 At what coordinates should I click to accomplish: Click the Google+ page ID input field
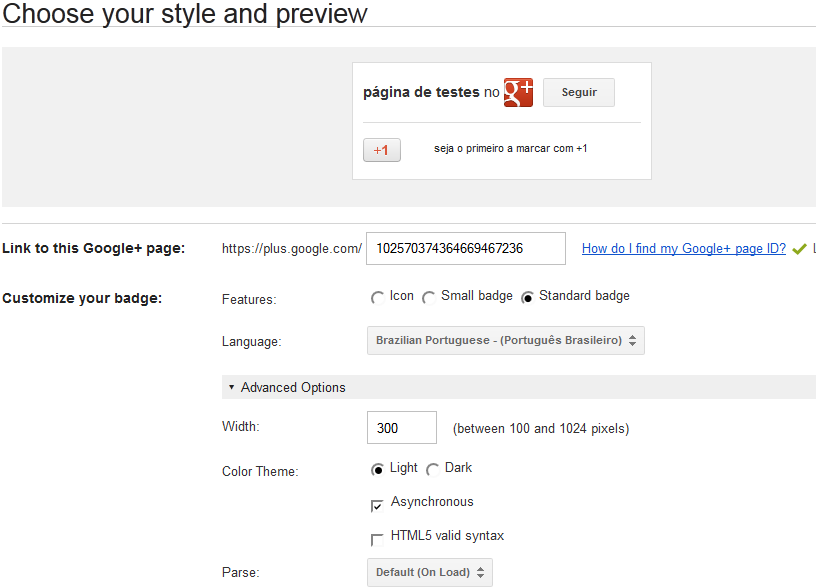[x=466, y=248]
